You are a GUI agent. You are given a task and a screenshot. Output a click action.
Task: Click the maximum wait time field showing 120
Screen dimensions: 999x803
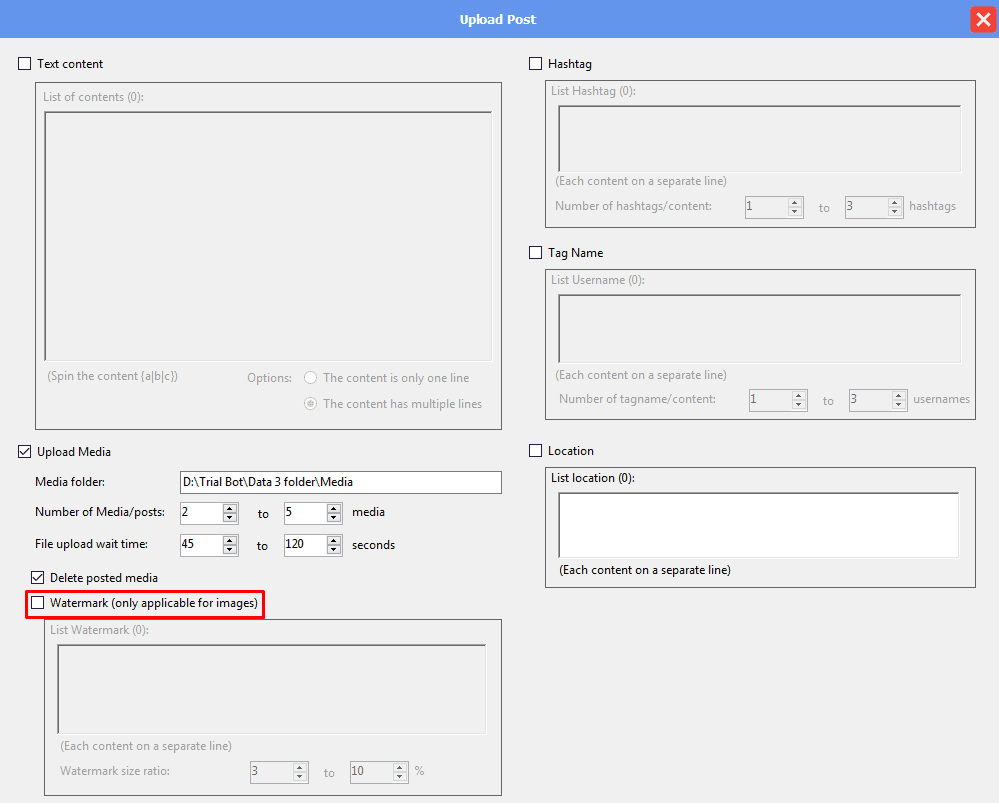[304, 545]
